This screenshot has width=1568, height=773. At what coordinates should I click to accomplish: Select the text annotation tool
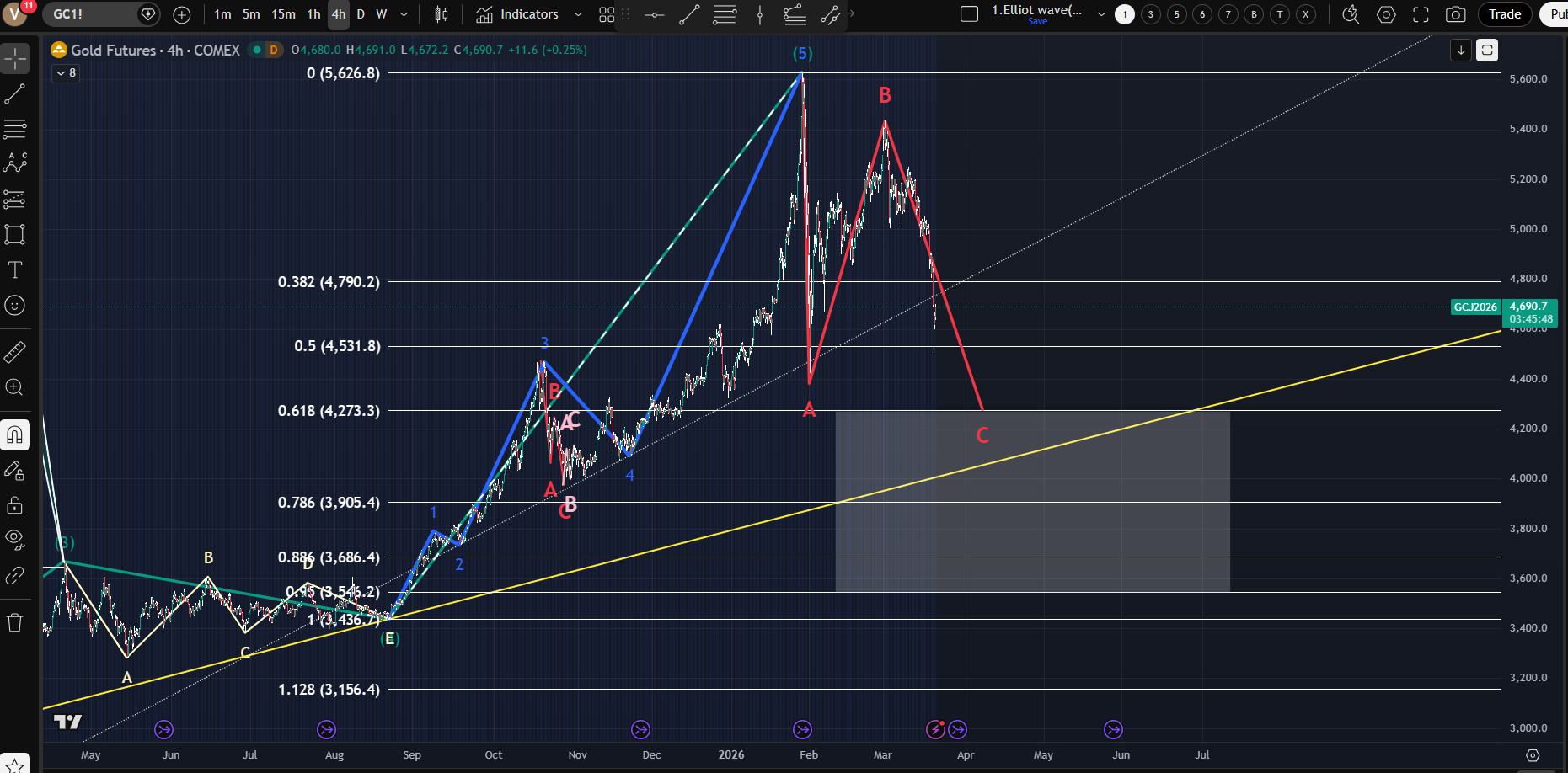point(15,269)
